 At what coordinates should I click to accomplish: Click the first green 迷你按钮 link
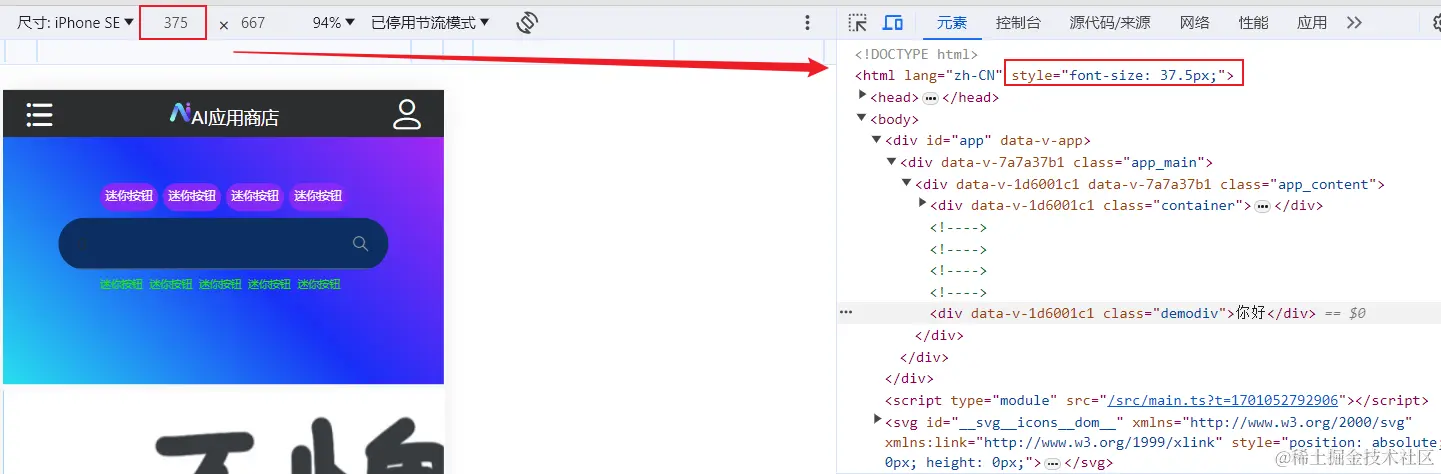121,284
